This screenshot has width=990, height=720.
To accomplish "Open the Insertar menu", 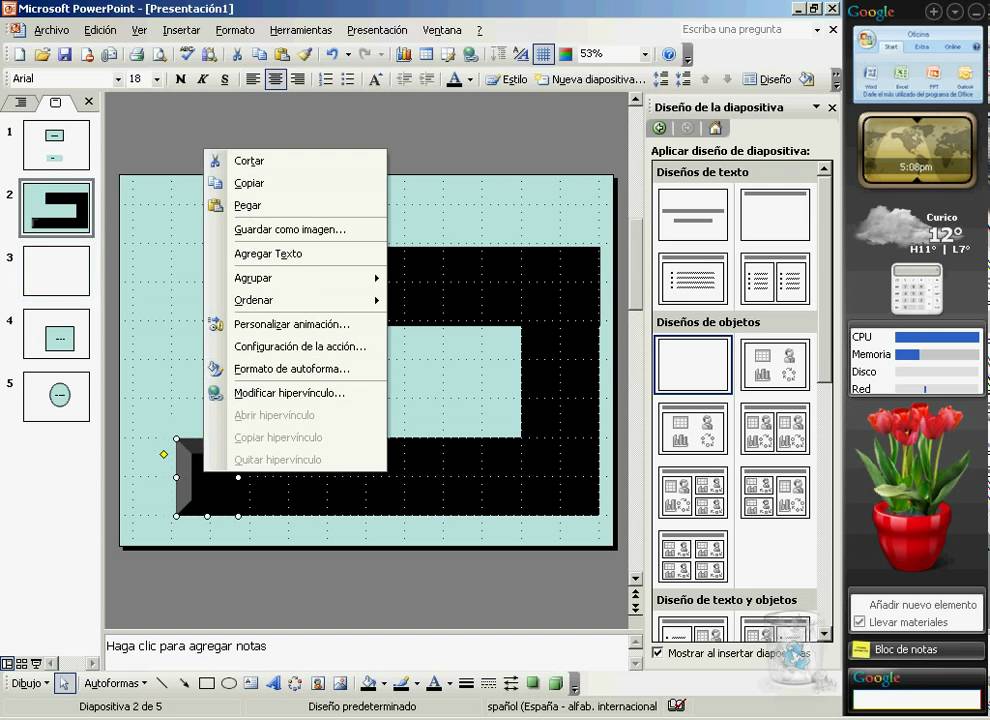I will coord(181,30).
